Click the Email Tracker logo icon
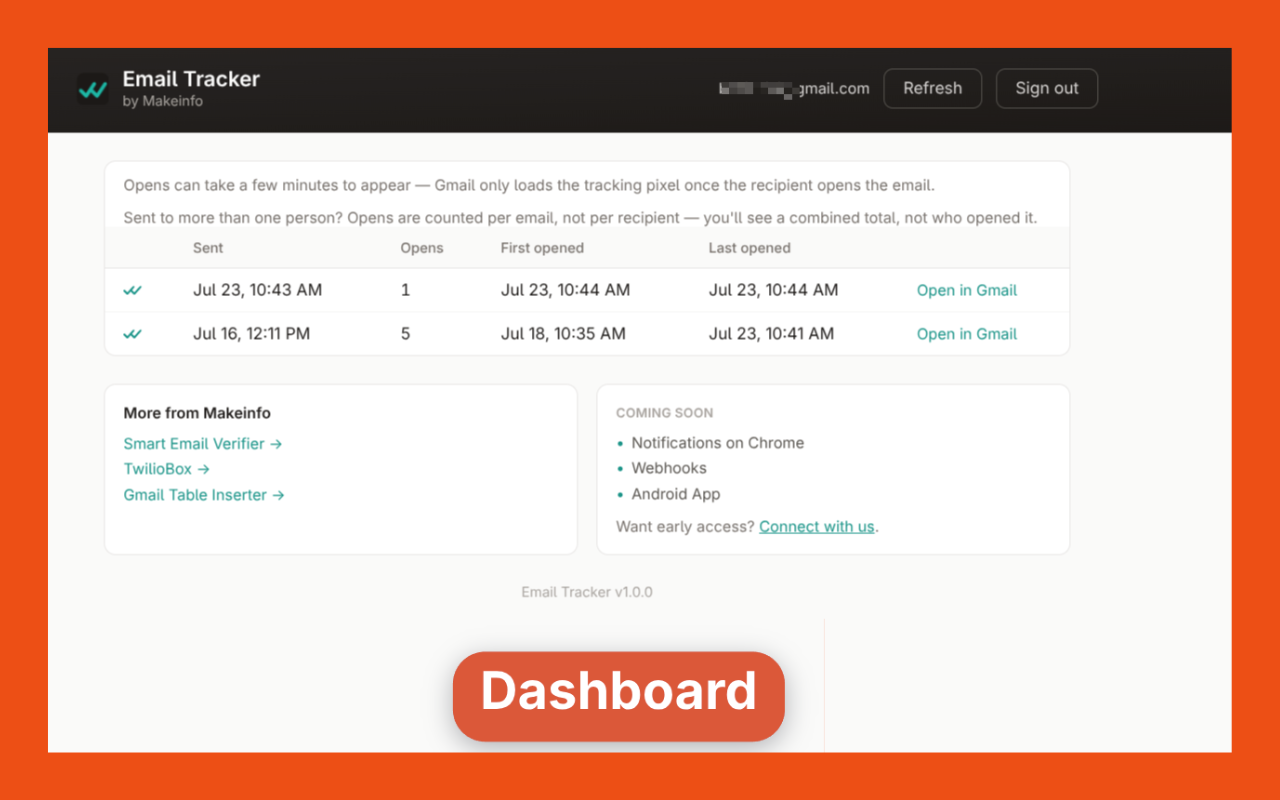1280x800 pixels. [93, 89]
